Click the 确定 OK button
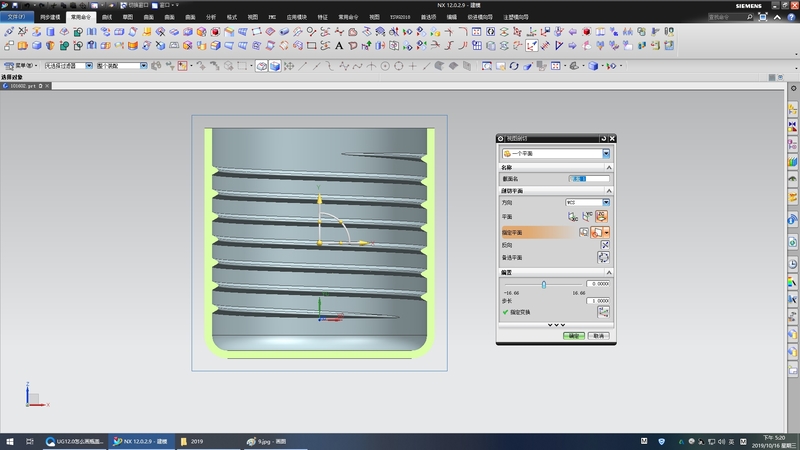800x450 pixels. (x=574, y=336)
